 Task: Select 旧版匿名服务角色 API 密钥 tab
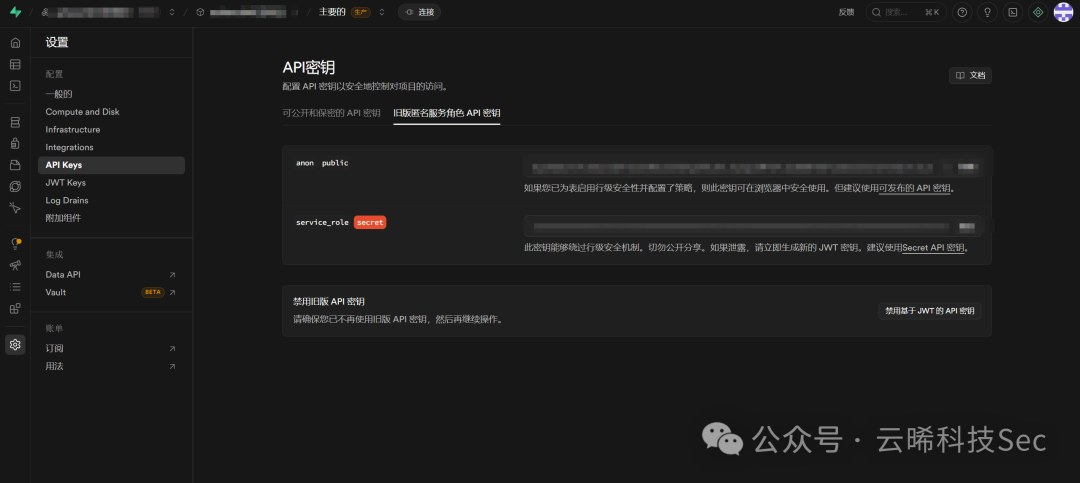(447, 113)
